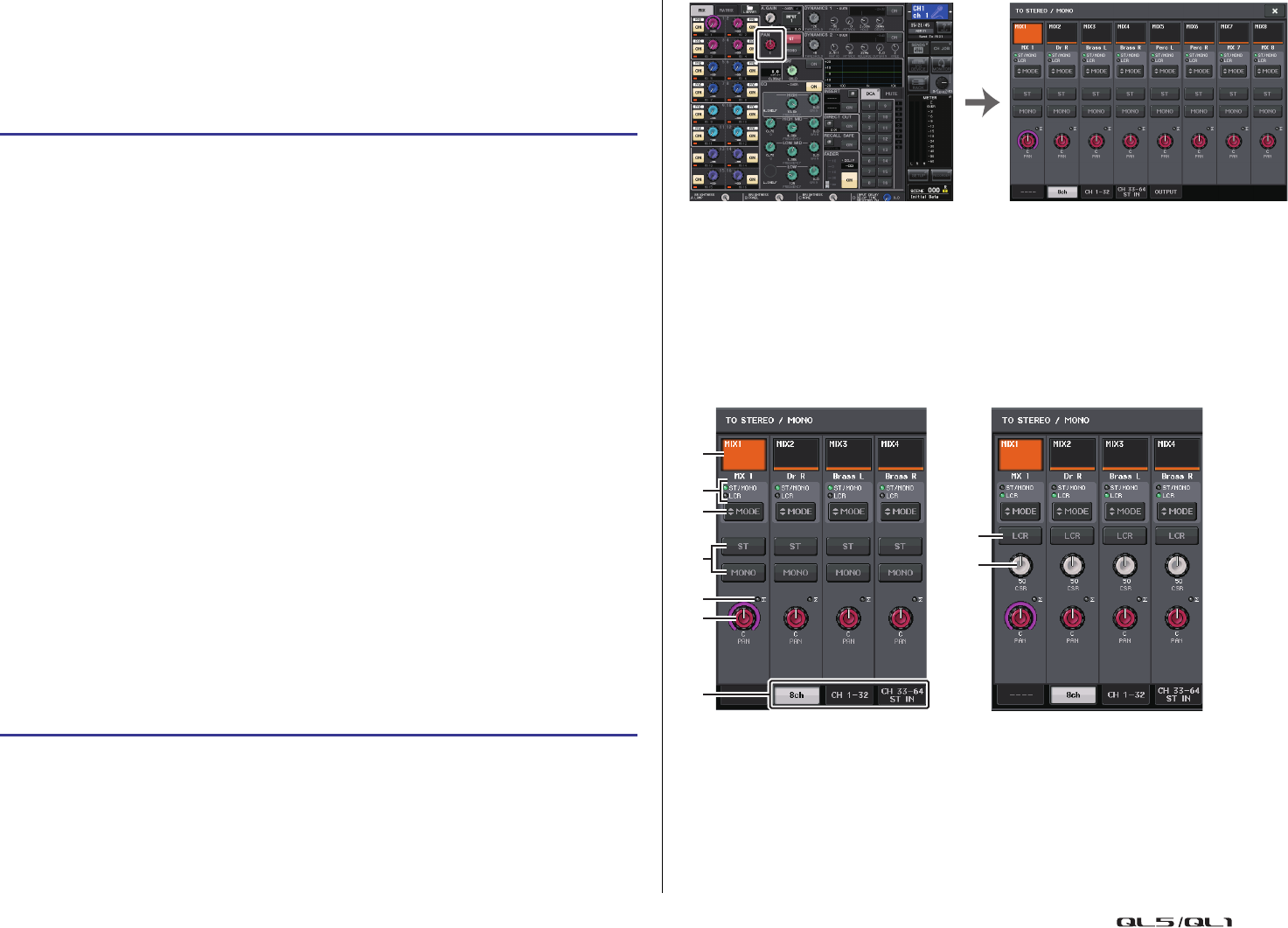Select the MIX tab in the overview screen
This screenshot has width=1288, height=928.
pyautogui.click(x=702, y=10)
